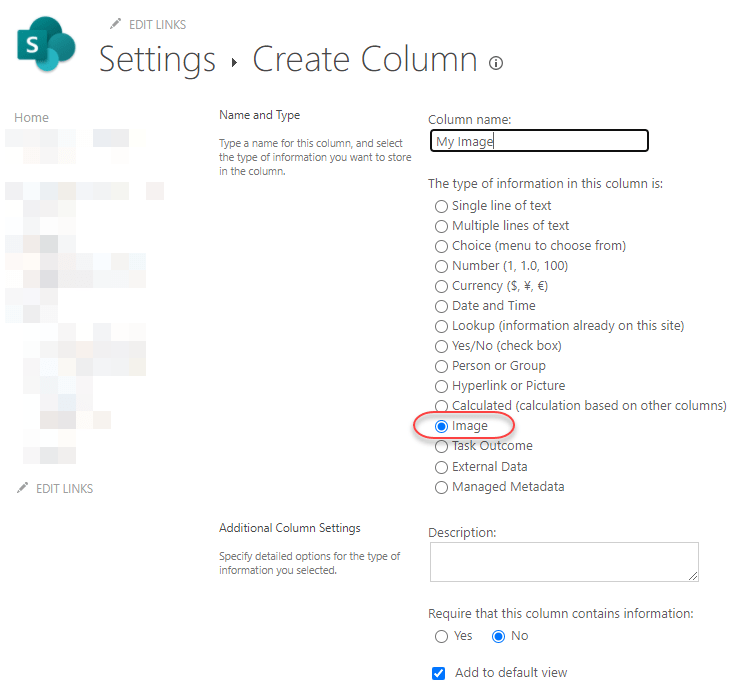Click the info icon beside Create Column
The width and height of the screenshot is (747, 689).
496,63
